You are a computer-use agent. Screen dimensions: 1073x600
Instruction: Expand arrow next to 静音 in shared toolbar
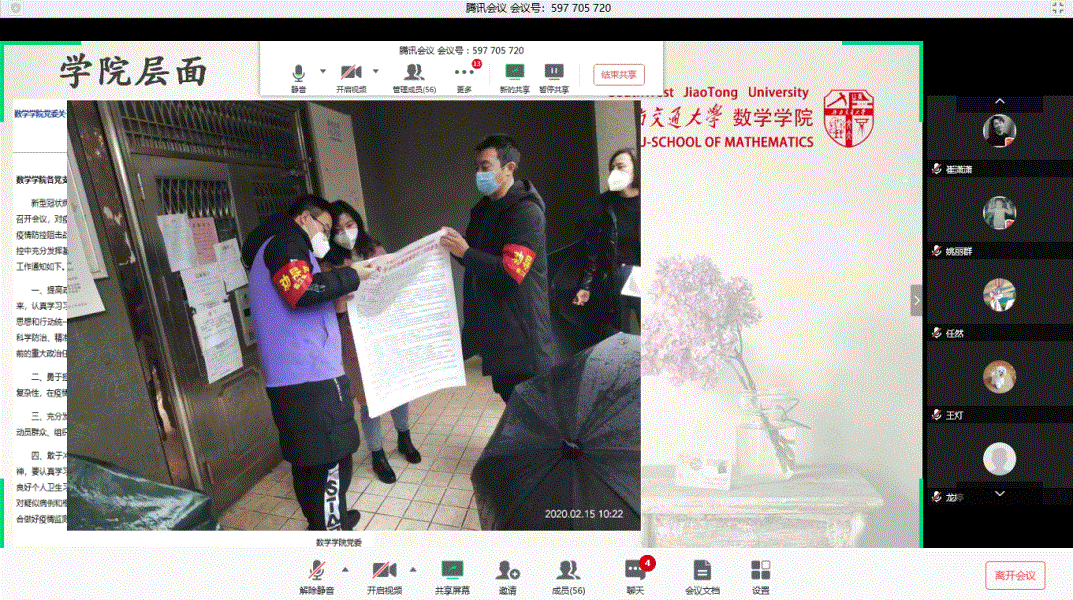tap(323, 71)
